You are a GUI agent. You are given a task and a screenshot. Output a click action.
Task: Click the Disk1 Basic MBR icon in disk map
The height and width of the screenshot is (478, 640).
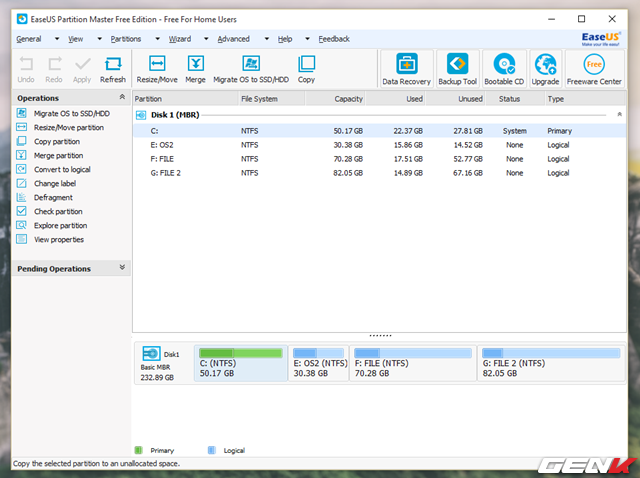[151, 353]
